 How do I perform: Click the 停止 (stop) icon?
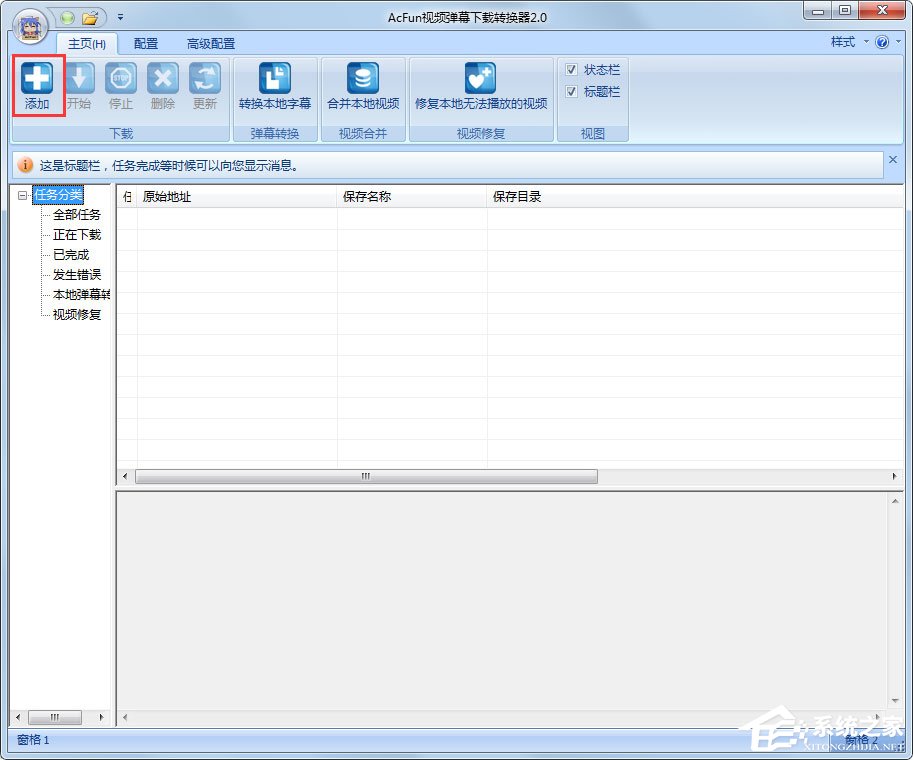tap(121, 86)
